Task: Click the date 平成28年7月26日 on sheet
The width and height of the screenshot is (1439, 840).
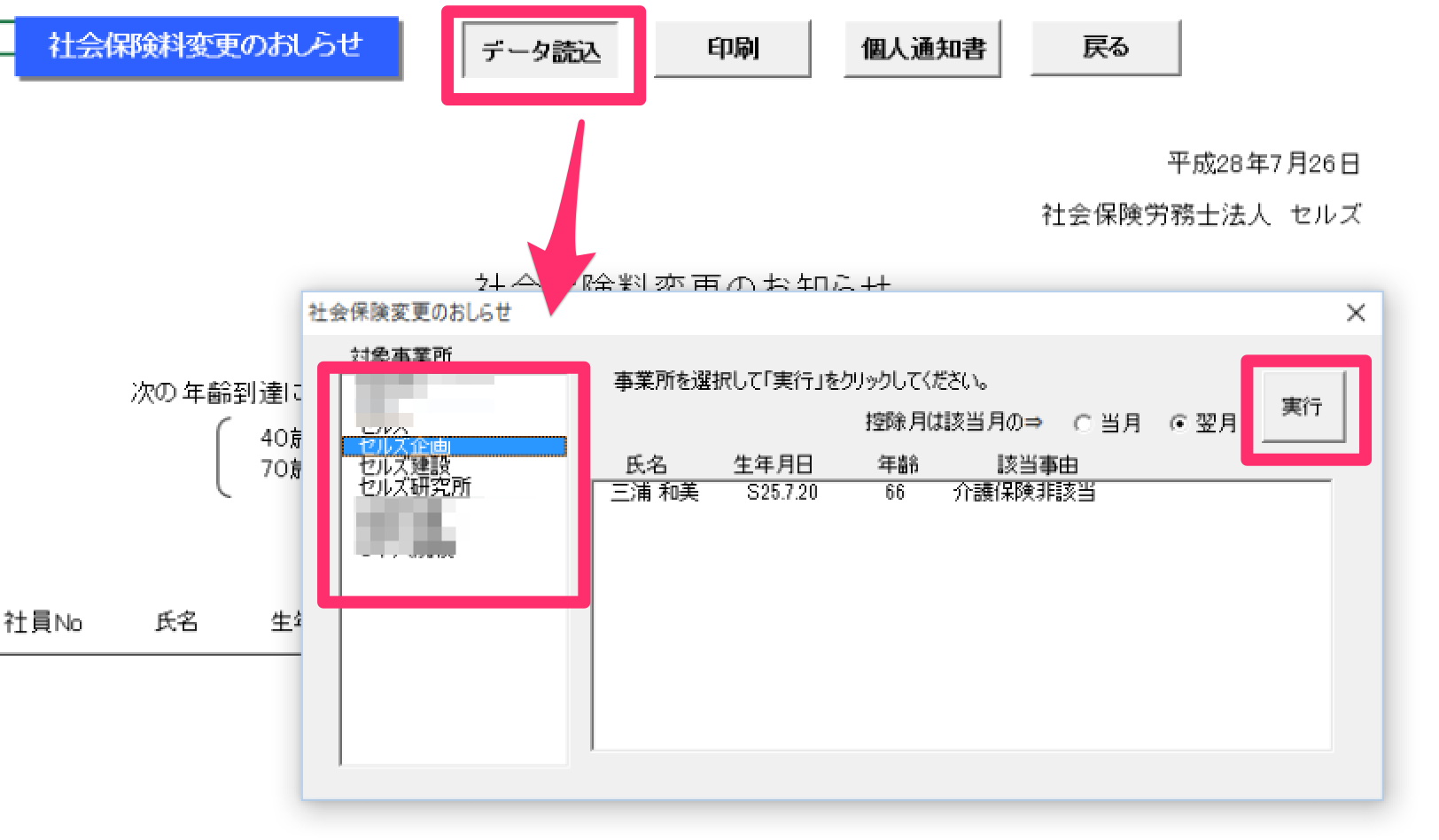Action: (1264, 164)
